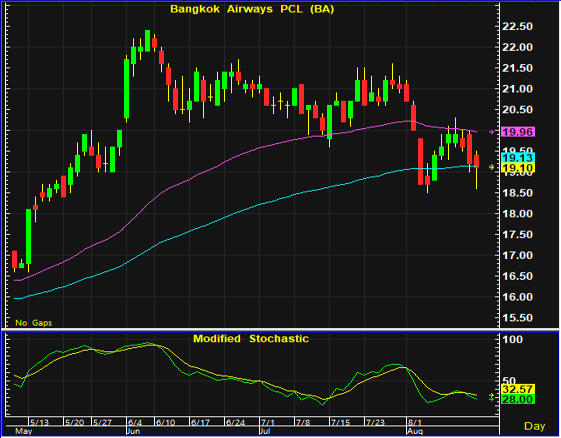The width and height of the screenshot is (561, 438).
Task: Select the magenta 19.96 moving average label
Action: tap(518, 132)
